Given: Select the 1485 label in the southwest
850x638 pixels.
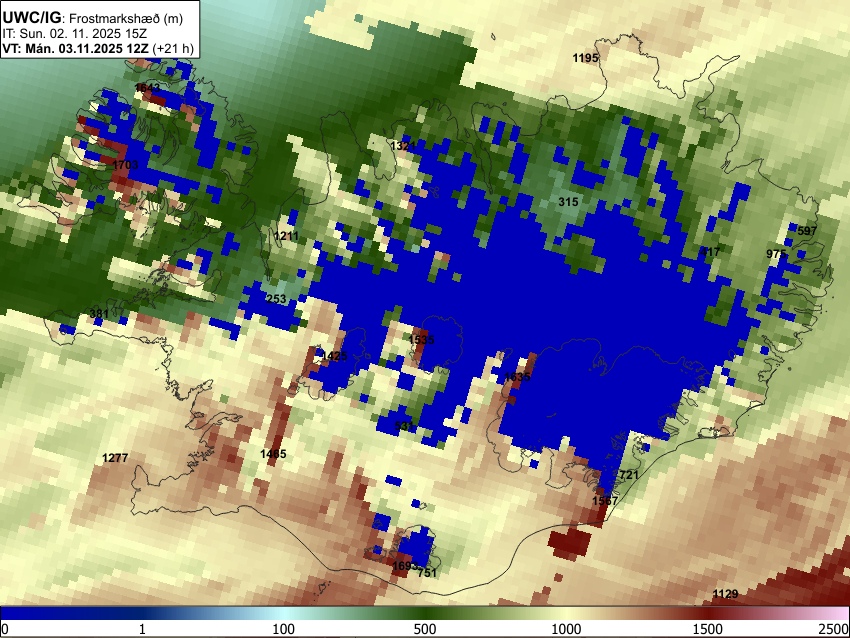Looking at the screenshot, I should [273, 454].
